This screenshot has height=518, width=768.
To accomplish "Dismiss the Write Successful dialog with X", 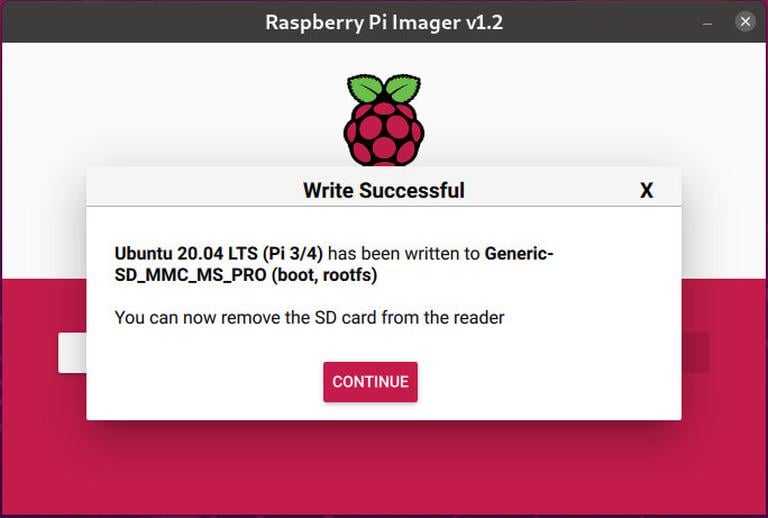I will (646, 190).
